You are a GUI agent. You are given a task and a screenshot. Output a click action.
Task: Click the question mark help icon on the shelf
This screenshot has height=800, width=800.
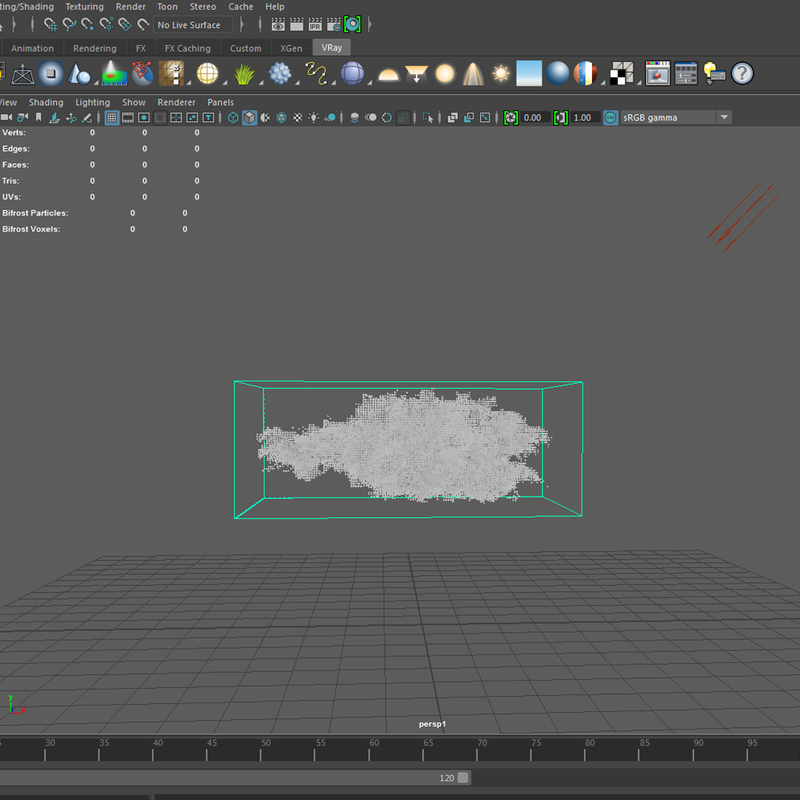coord(742,73)
